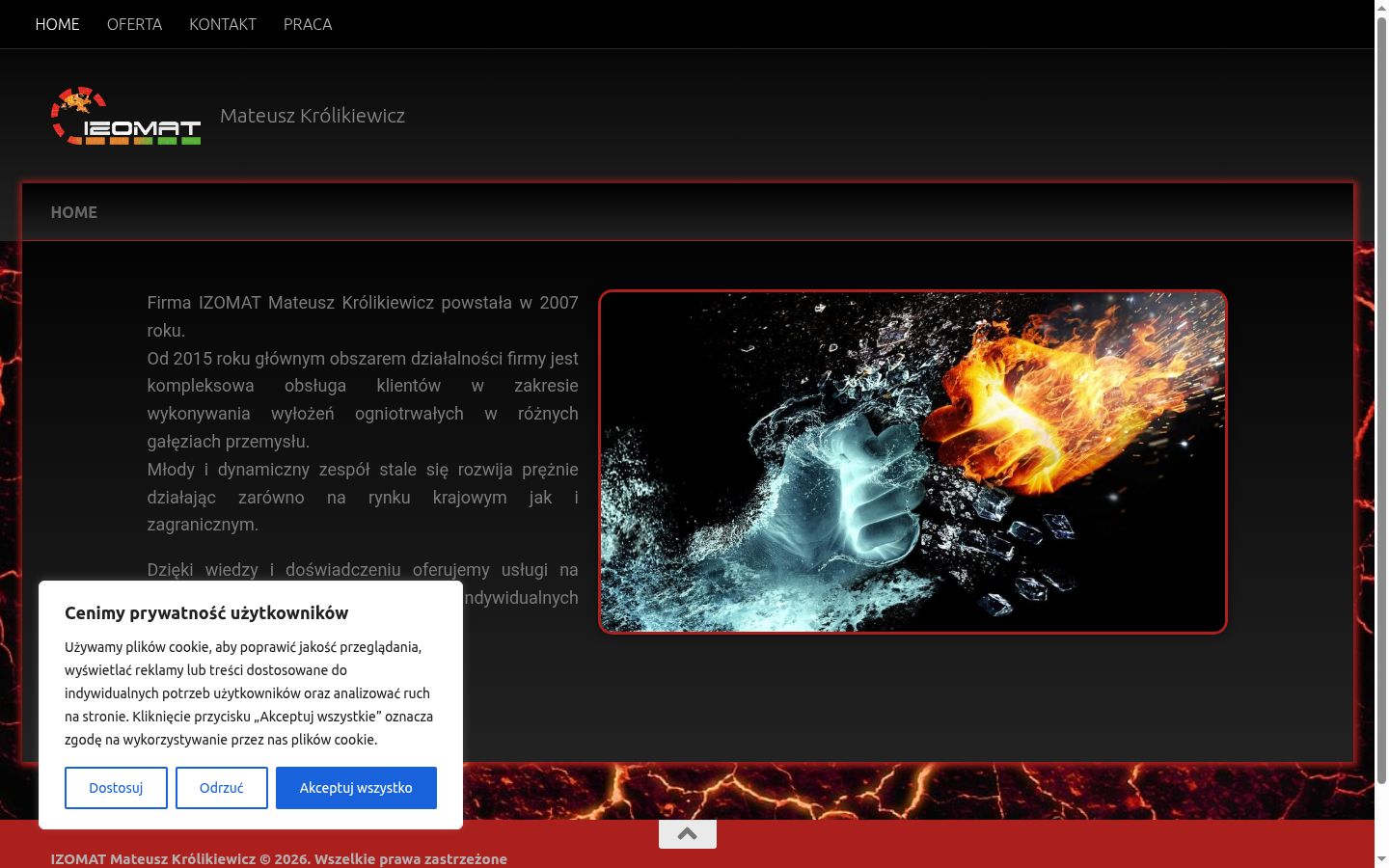
Task: Click the IZOMAT logo
Action: coord(125,116)
